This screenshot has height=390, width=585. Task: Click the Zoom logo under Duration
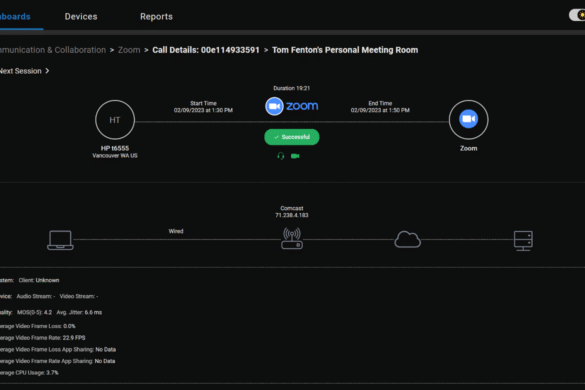291,106
